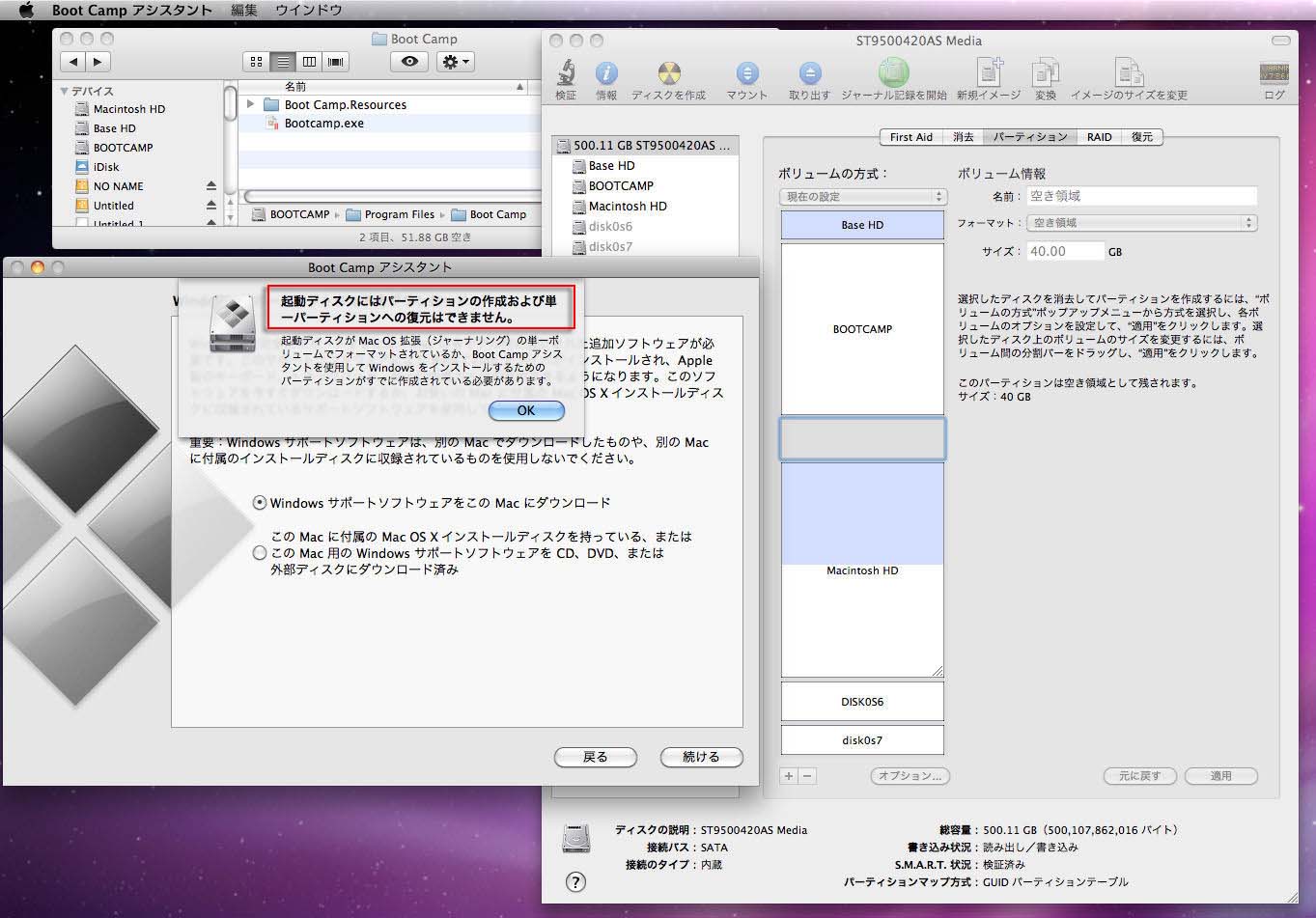Open the Finder action gear dropdown

tap(455, 61)
